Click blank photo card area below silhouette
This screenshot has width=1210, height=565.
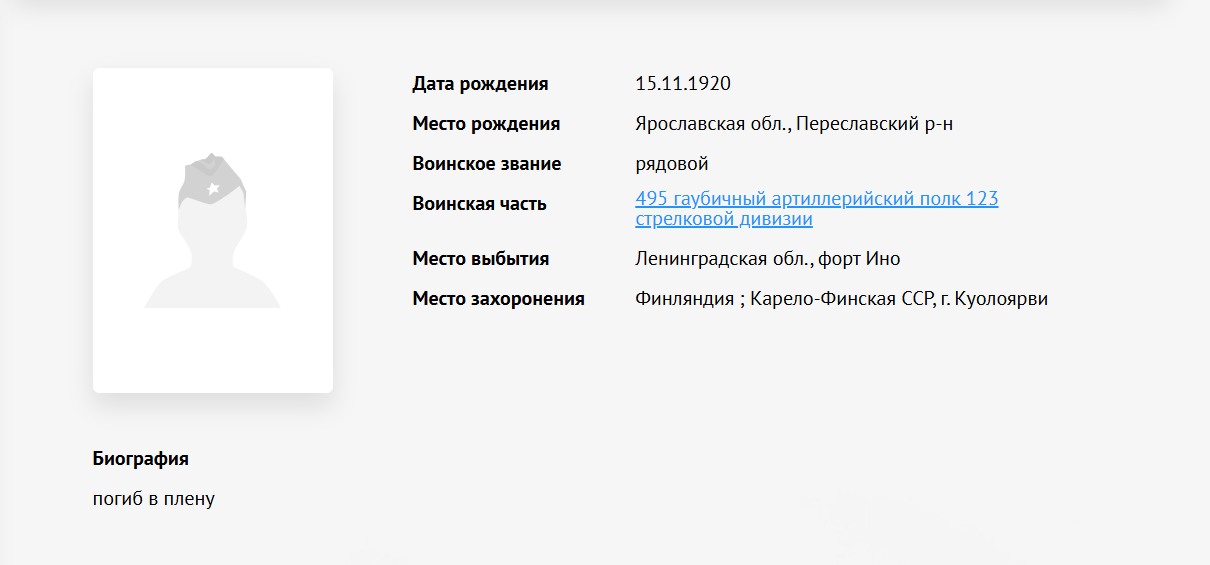212,350
